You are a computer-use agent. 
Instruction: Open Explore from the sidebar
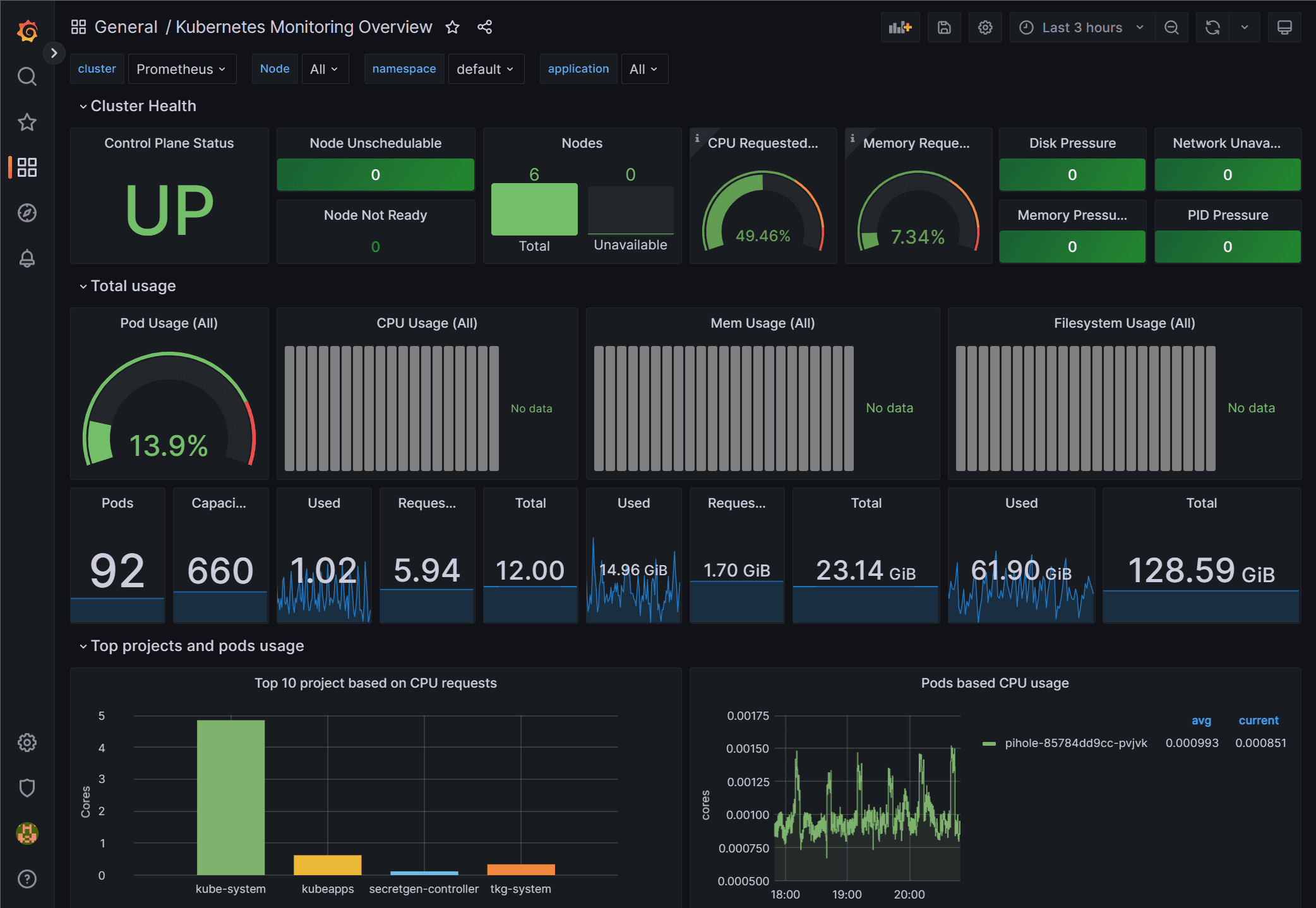click(x=27, y=213)
